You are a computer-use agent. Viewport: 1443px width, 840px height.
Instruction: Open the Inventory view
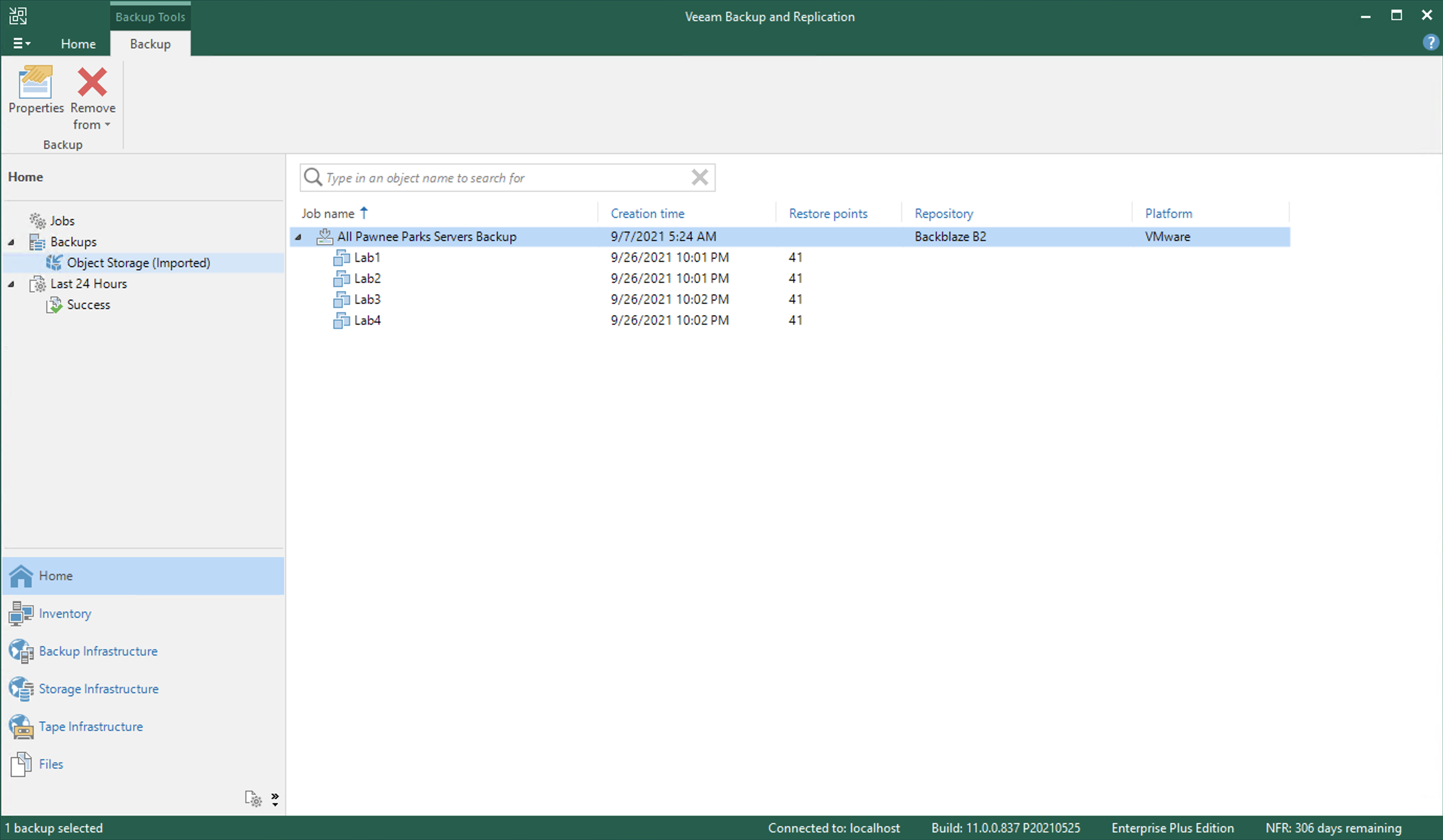pyautogui.click(x=64, y=614)
